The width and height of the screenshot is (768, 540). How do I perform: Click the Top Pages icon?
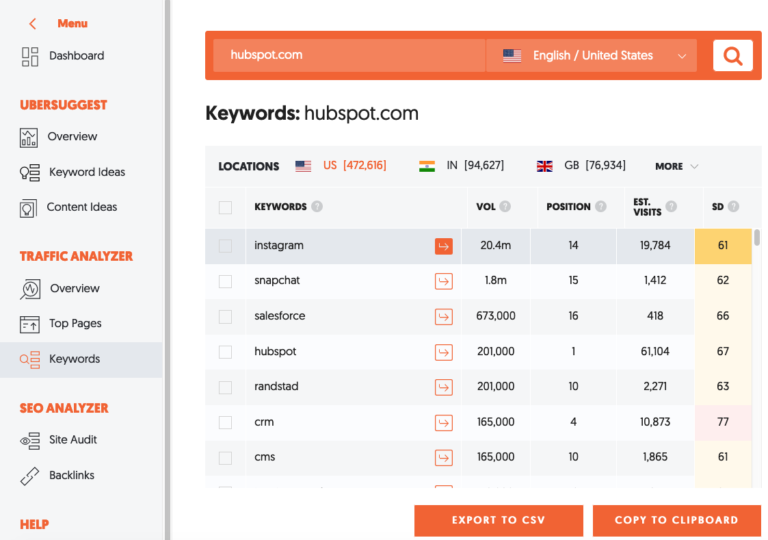click(x=29, y=324)
